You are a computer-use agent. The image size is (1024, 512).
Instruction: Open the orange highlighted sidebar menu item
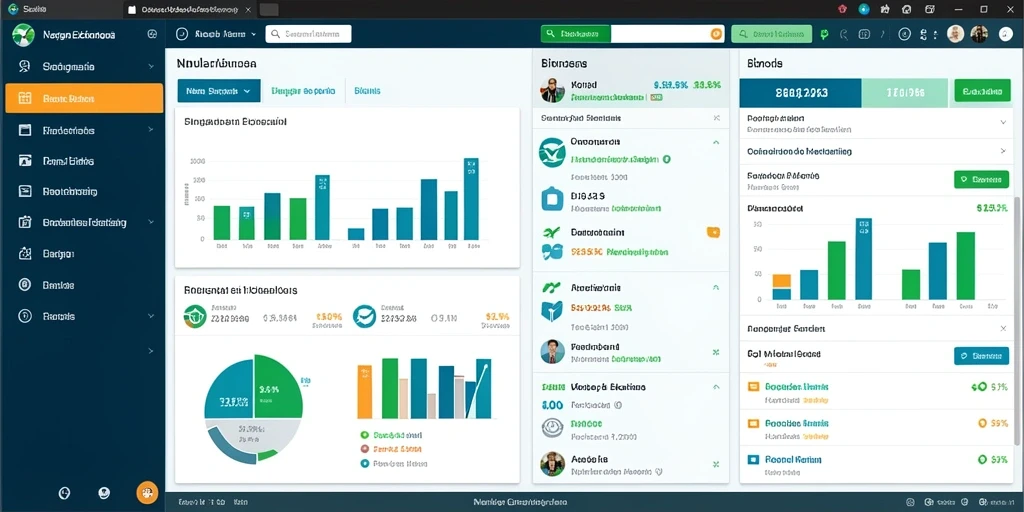pos(84,99)
